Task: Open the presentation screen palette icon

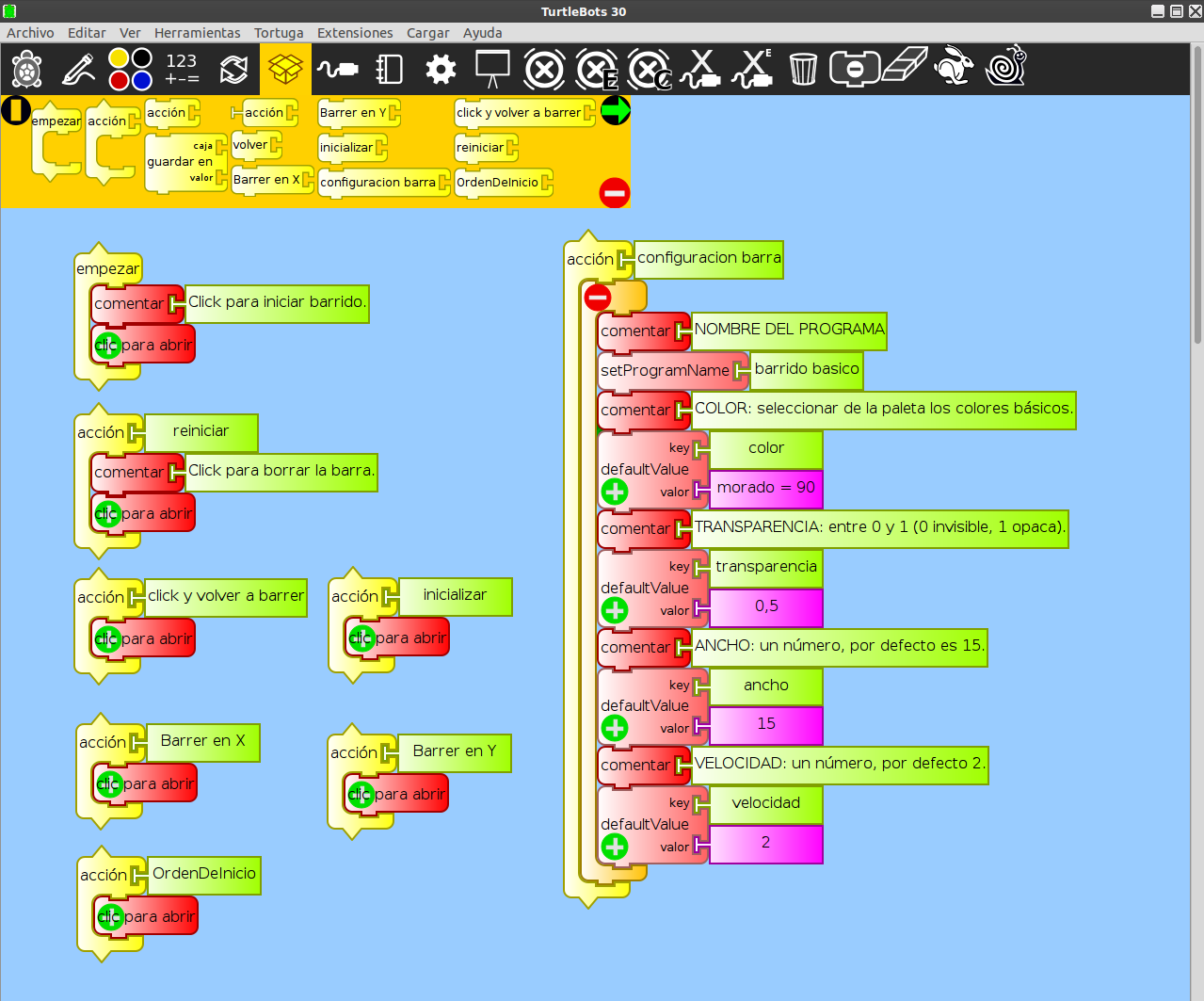Action: coord(492,69)
